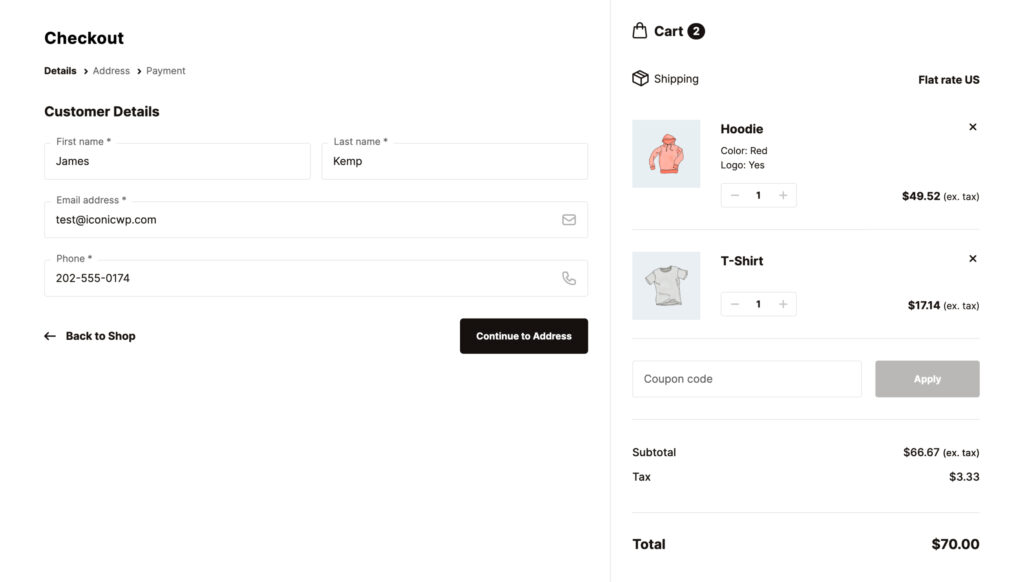Select the First name input containing James

pyautogui.click(x=176, y=161)
